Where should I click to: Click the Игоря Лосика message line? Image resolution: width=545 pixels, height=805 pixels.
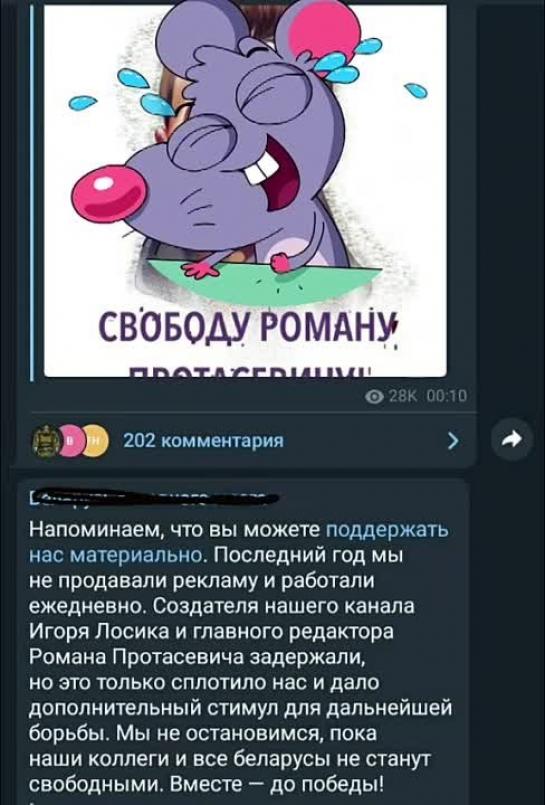tap(211, 631)
